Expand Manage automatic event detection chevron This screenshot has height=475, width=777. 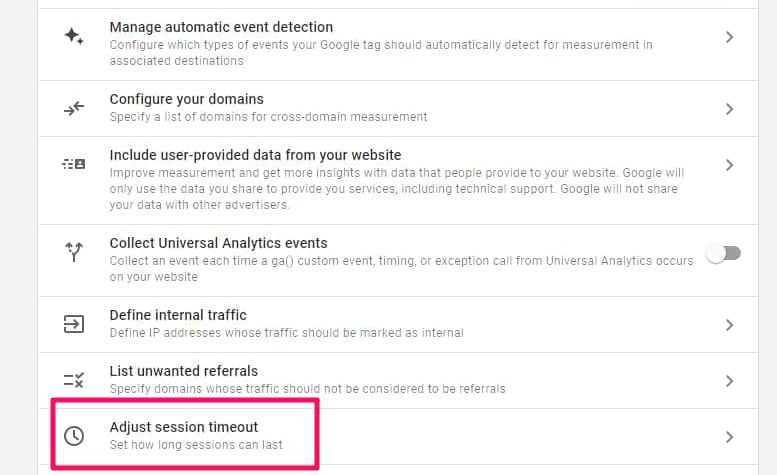coord(730,37)
